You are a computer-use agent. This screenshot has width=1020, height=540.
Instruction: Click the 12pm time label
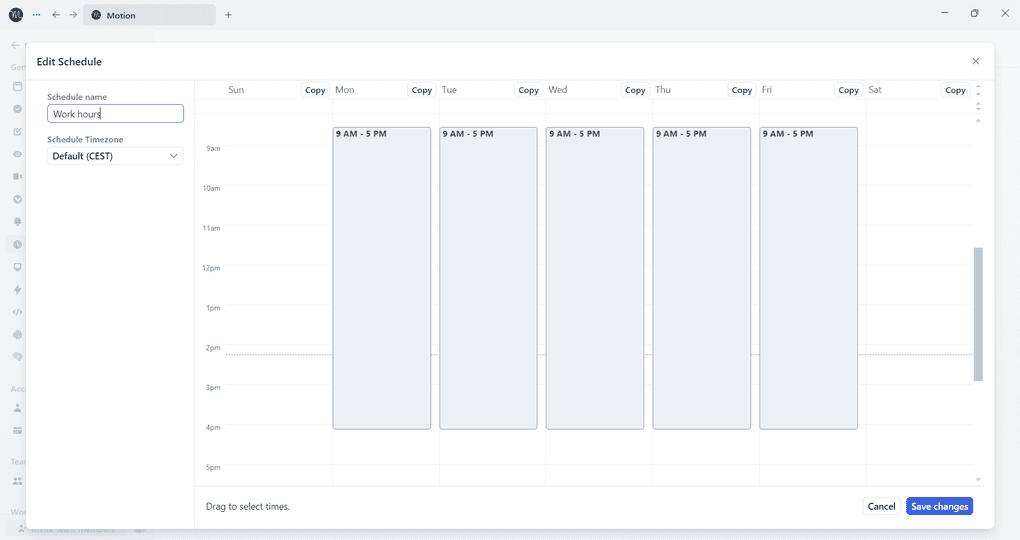(x=211, y=268)
